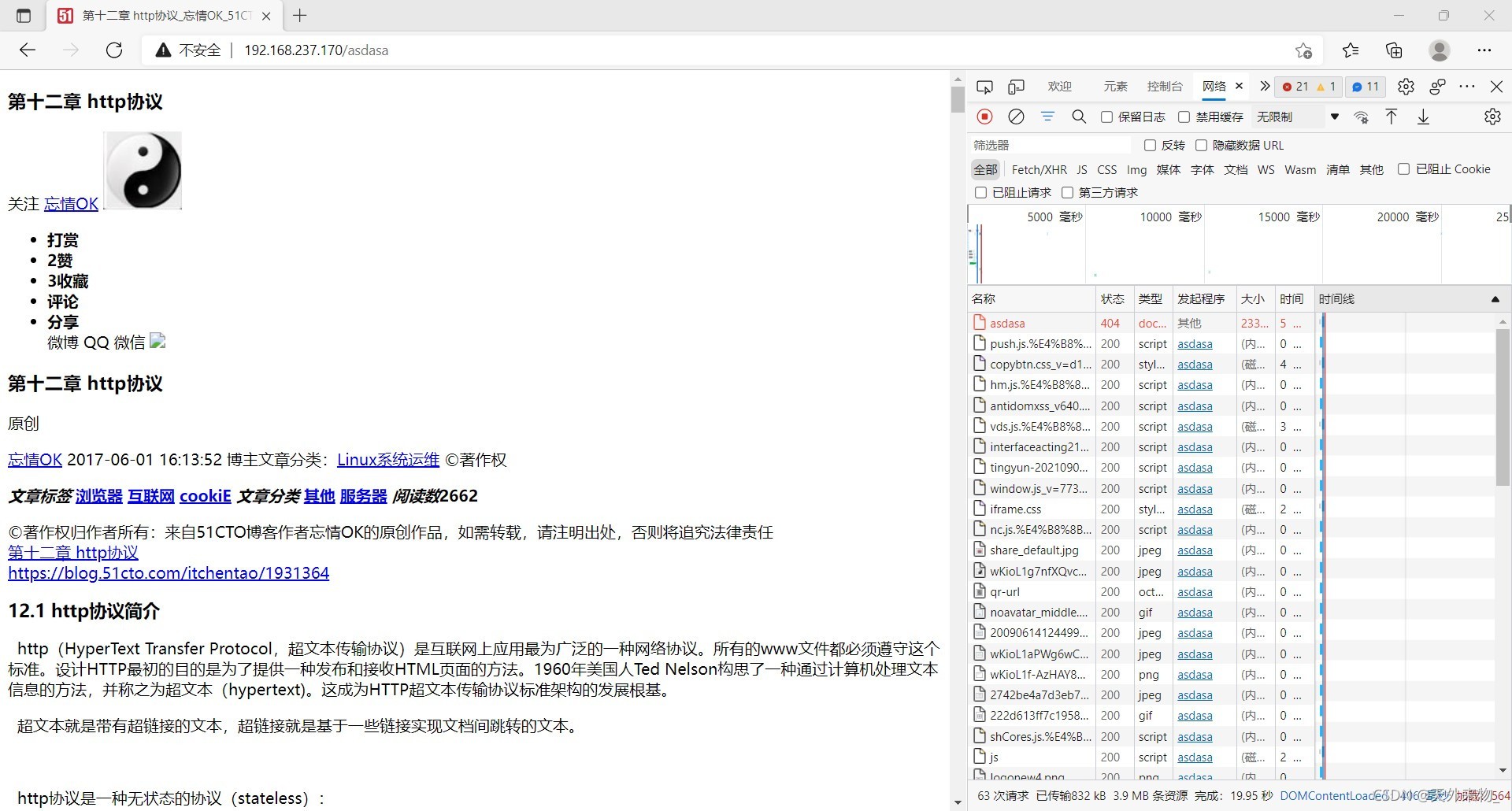1512x811 pixels.
Task: Click the yin-yang avatar image
Action: (x=143, y=171)
